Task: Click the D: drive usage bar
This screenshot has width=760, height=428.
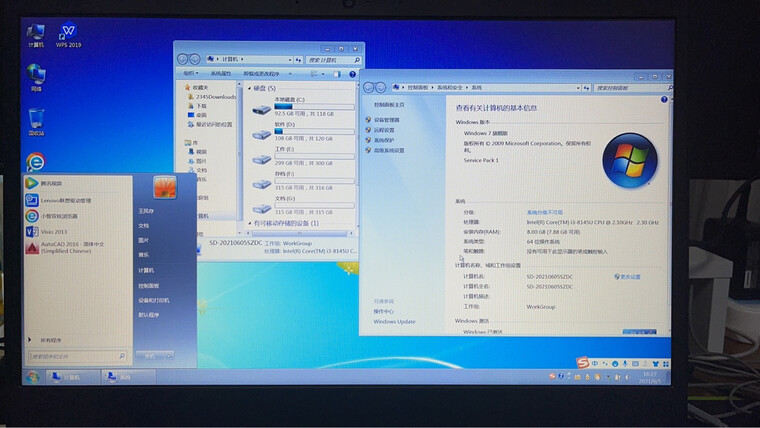Action: pyautogui.click(x=314, y=131)
